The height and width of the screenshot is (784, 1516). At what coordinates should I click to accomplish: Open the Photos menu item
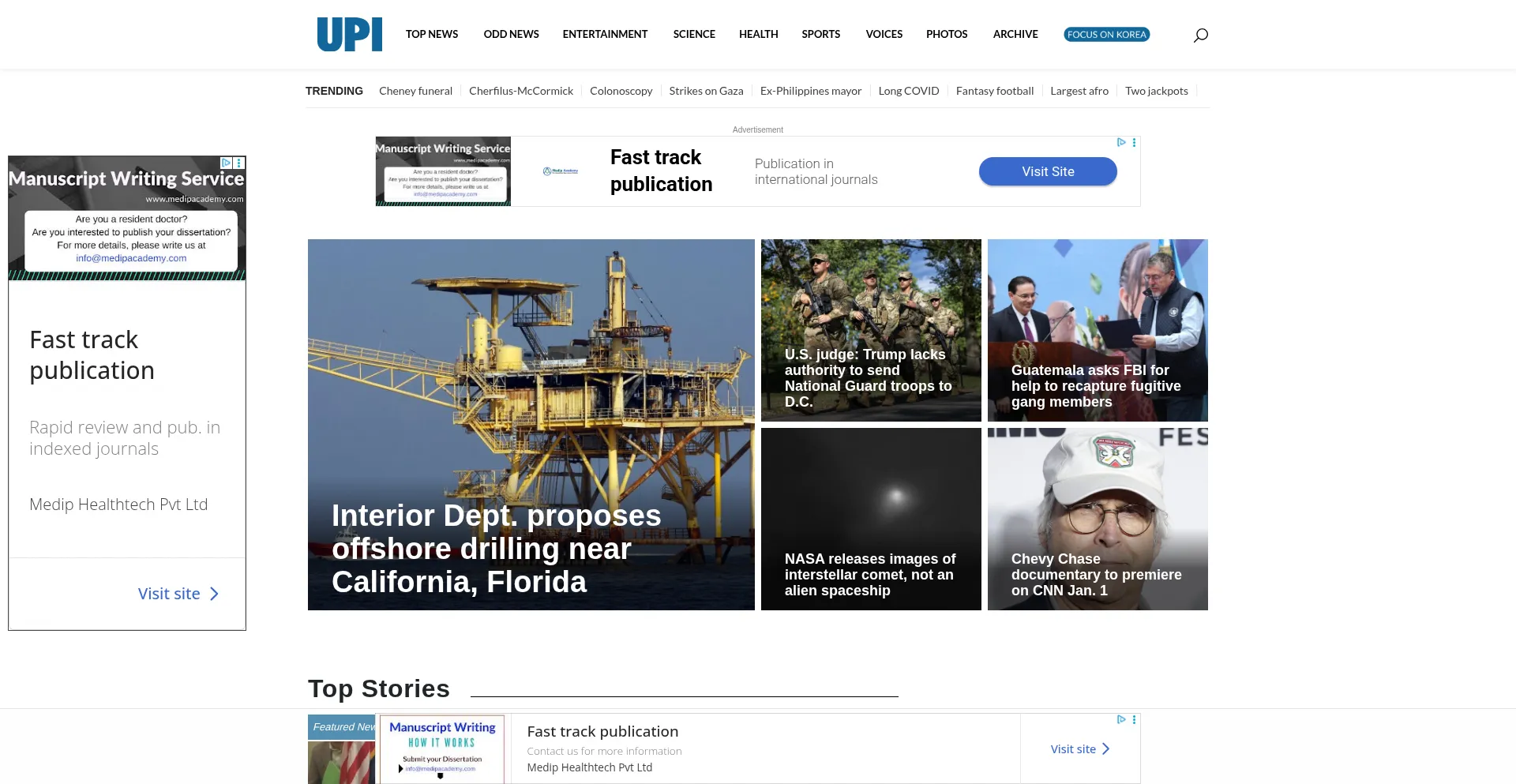tap(946, 35)
